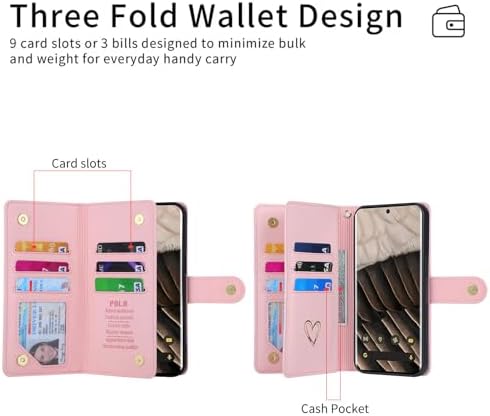This screenshot has height=416, width=490.
Task: Click the magenta card in left wallet
Action: 42,266
